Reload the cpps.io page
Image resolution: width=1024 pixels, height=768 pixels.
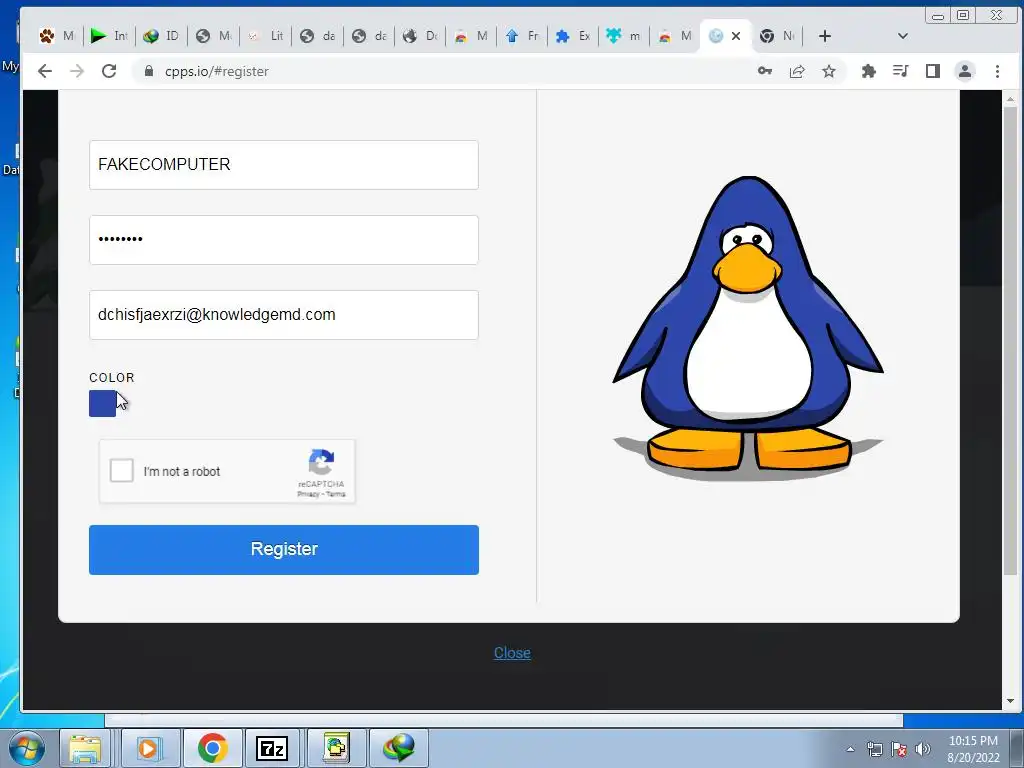click(x=109, y=71)
